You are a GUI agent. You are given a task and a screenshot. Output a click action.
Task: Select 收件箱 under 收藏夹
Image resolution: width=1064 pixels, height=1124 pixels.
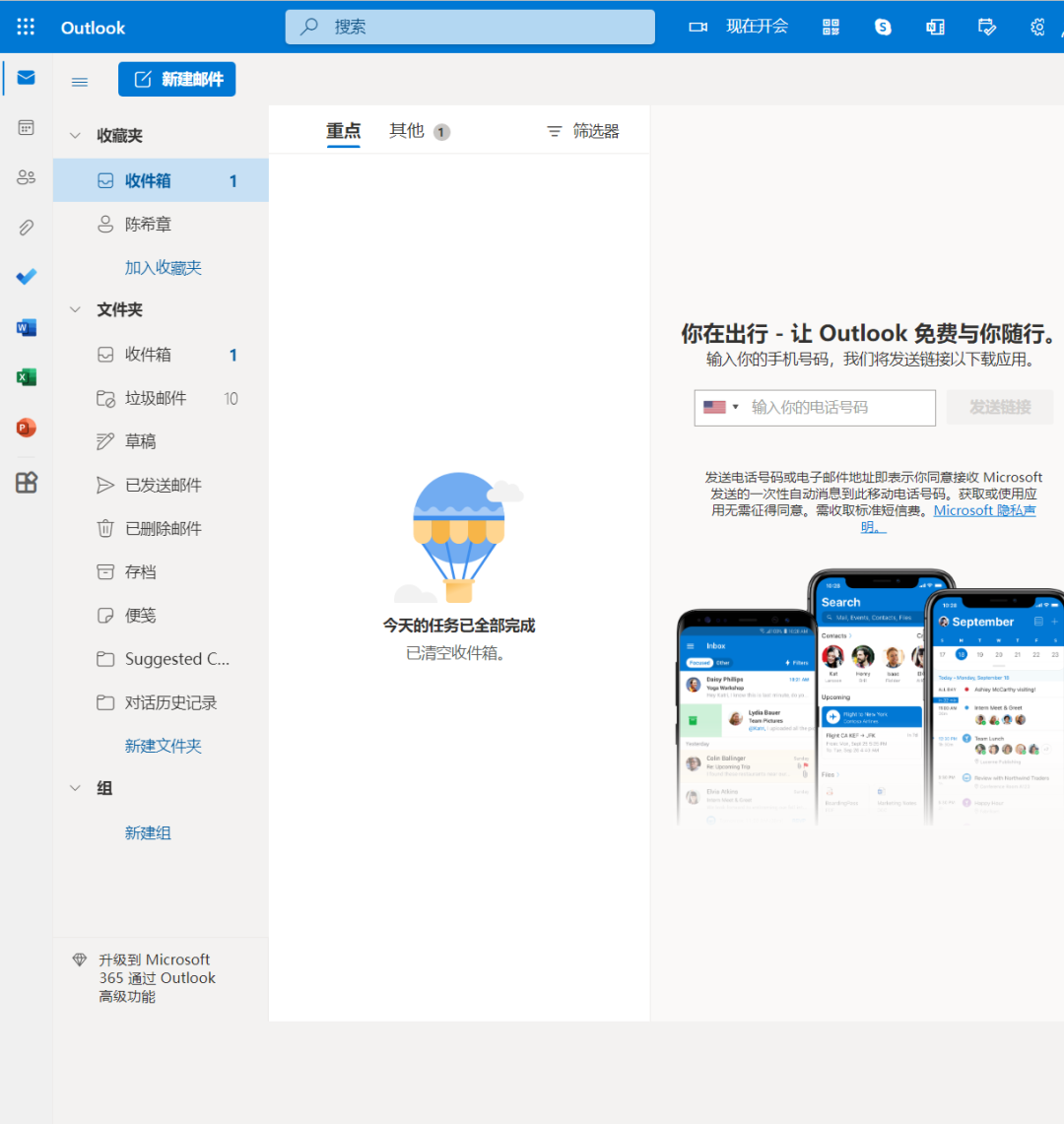click(162, 180)
